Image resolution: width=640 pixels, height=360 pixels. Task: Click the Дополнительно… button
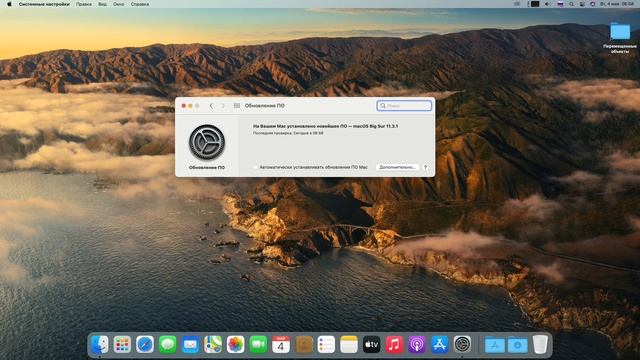click(x=397, y=167)
